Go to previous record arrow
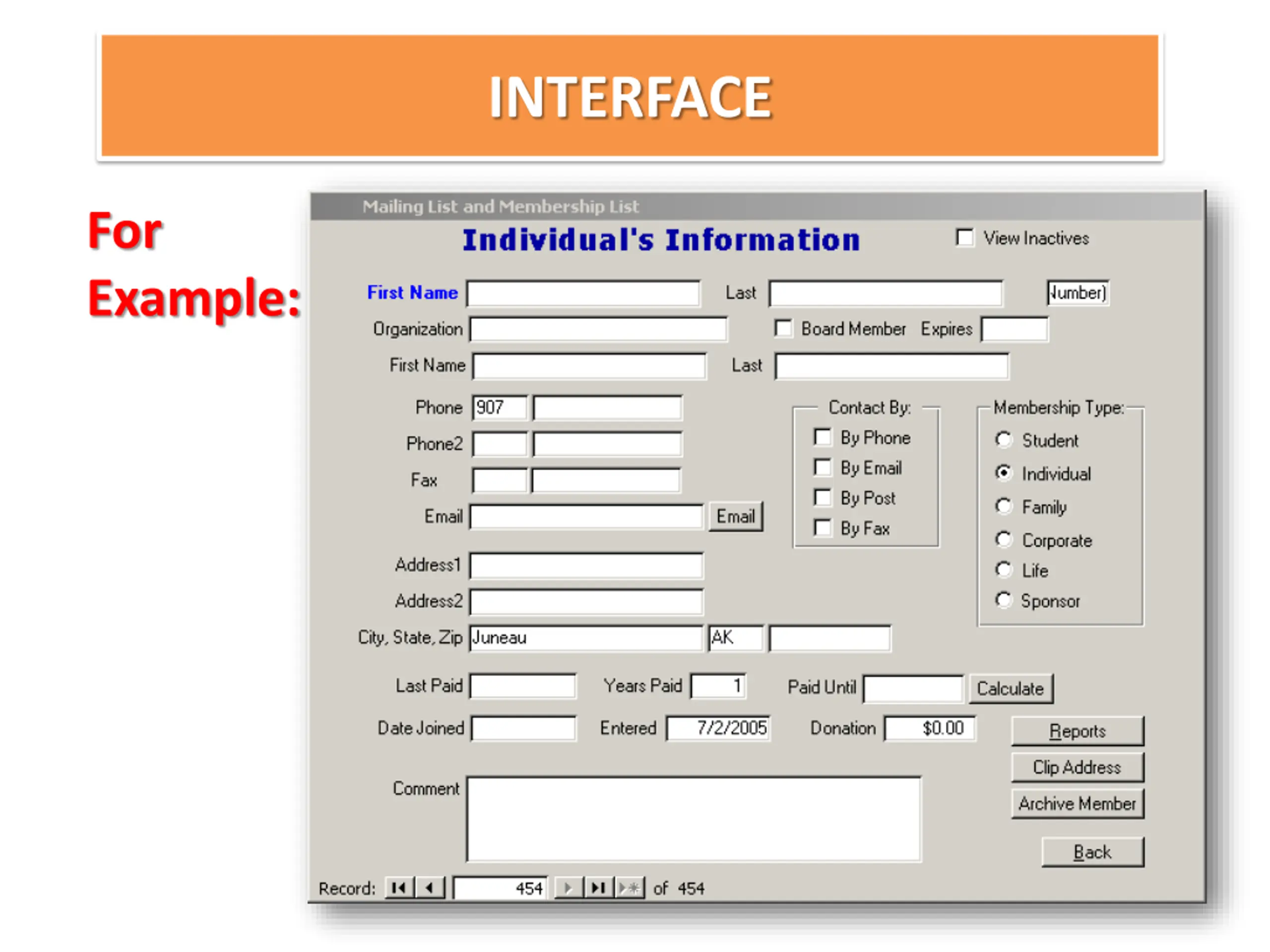Image resolution: width=1270 pixels, height=952 pixels. pos(430,888)
